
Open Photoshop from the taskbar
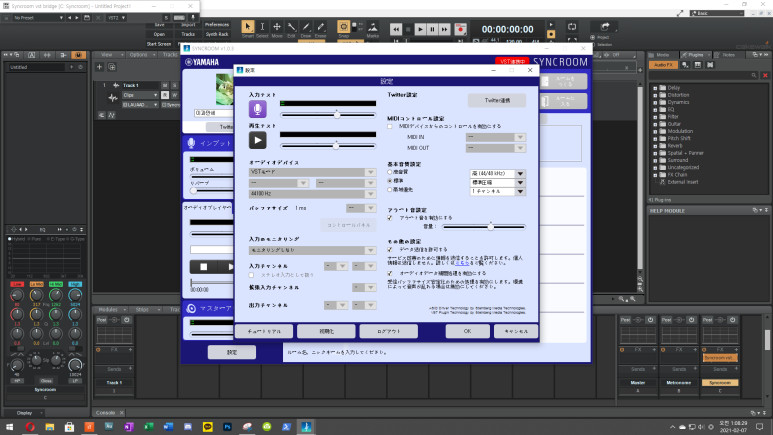[x=227, y=427]
